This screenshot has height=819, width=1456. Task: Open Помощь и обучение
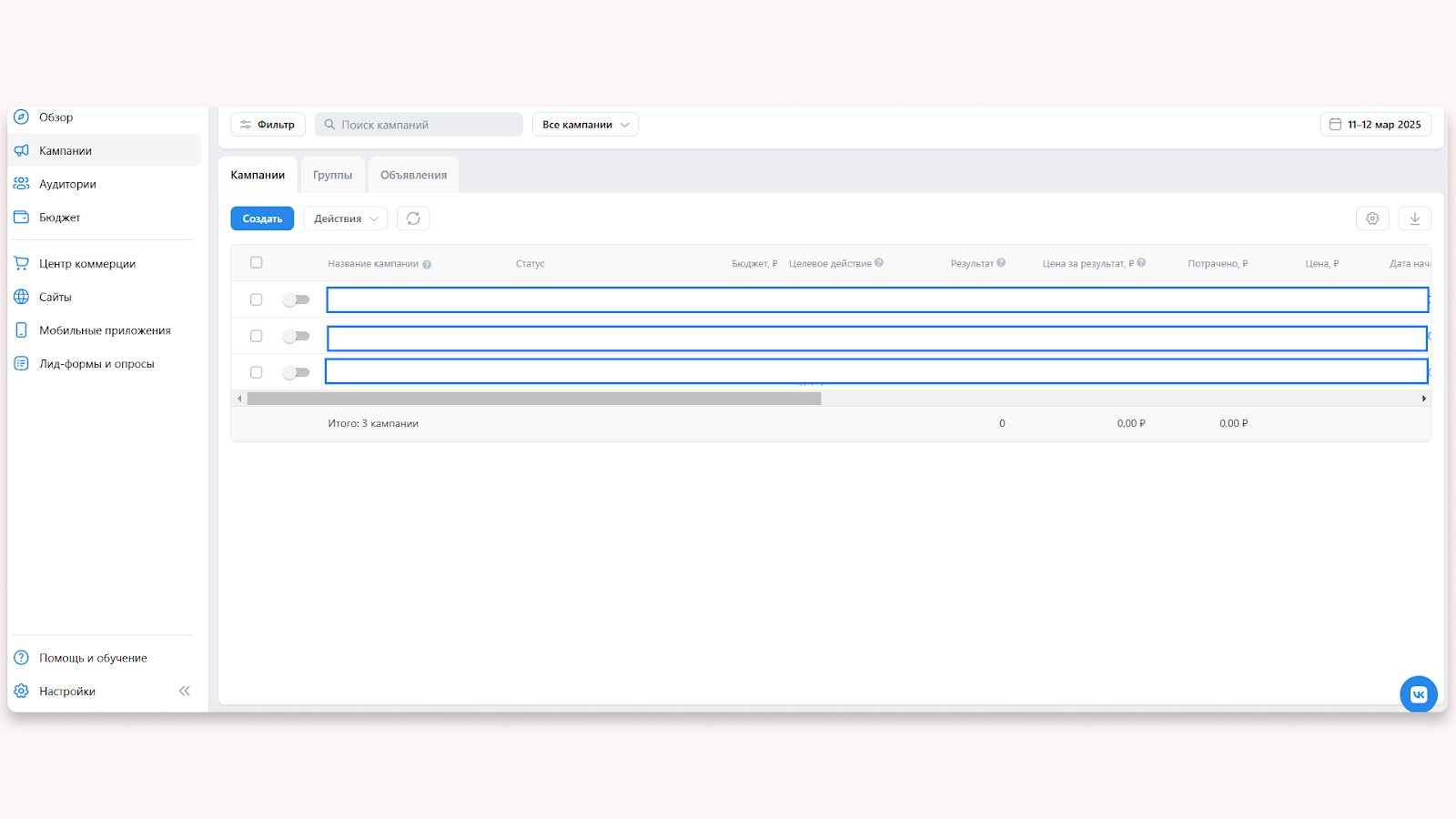pyautogui.click(x=93, y=658)
